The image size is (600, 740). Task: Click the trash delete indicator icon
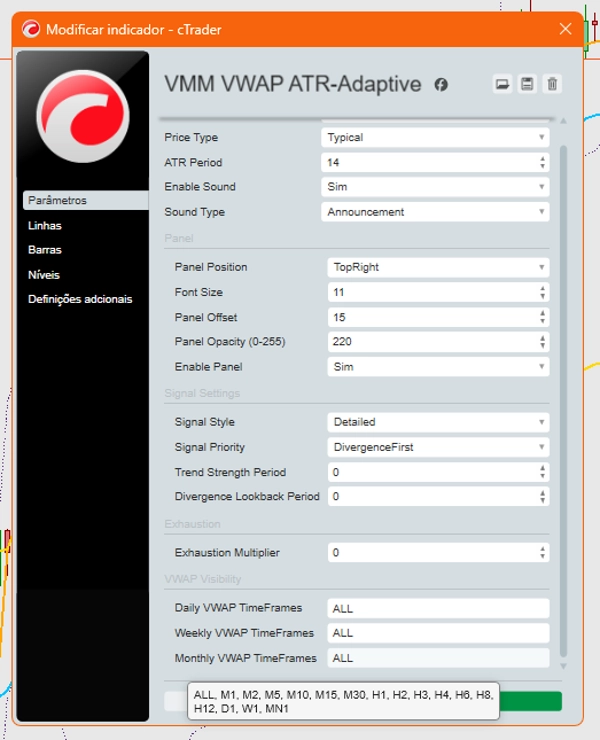coord(552,84)
